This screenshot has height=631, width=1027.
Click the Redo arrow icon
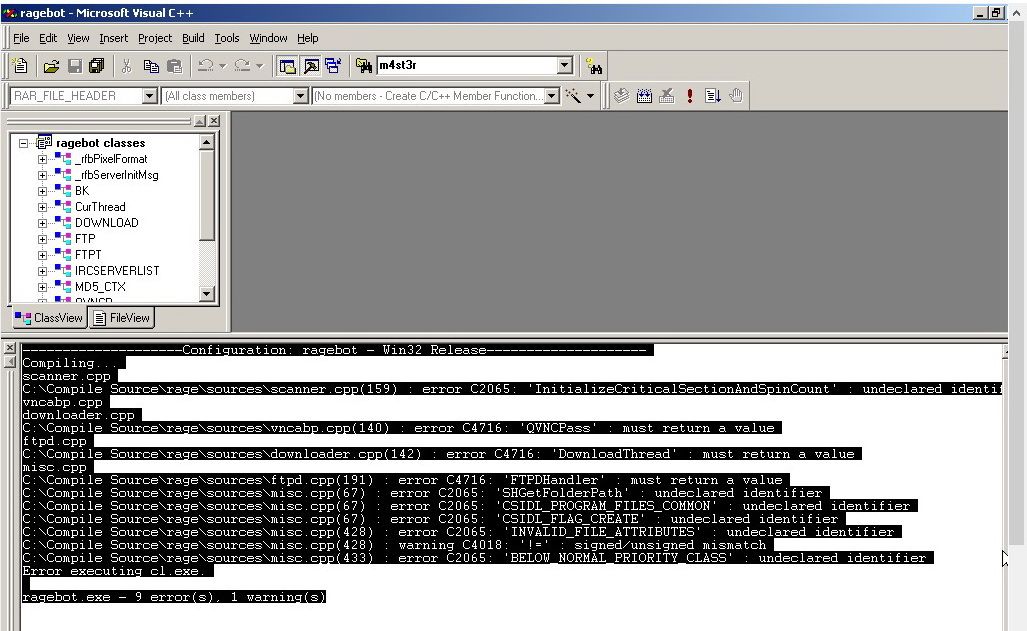pyautogui.click(x=242, y=66)
